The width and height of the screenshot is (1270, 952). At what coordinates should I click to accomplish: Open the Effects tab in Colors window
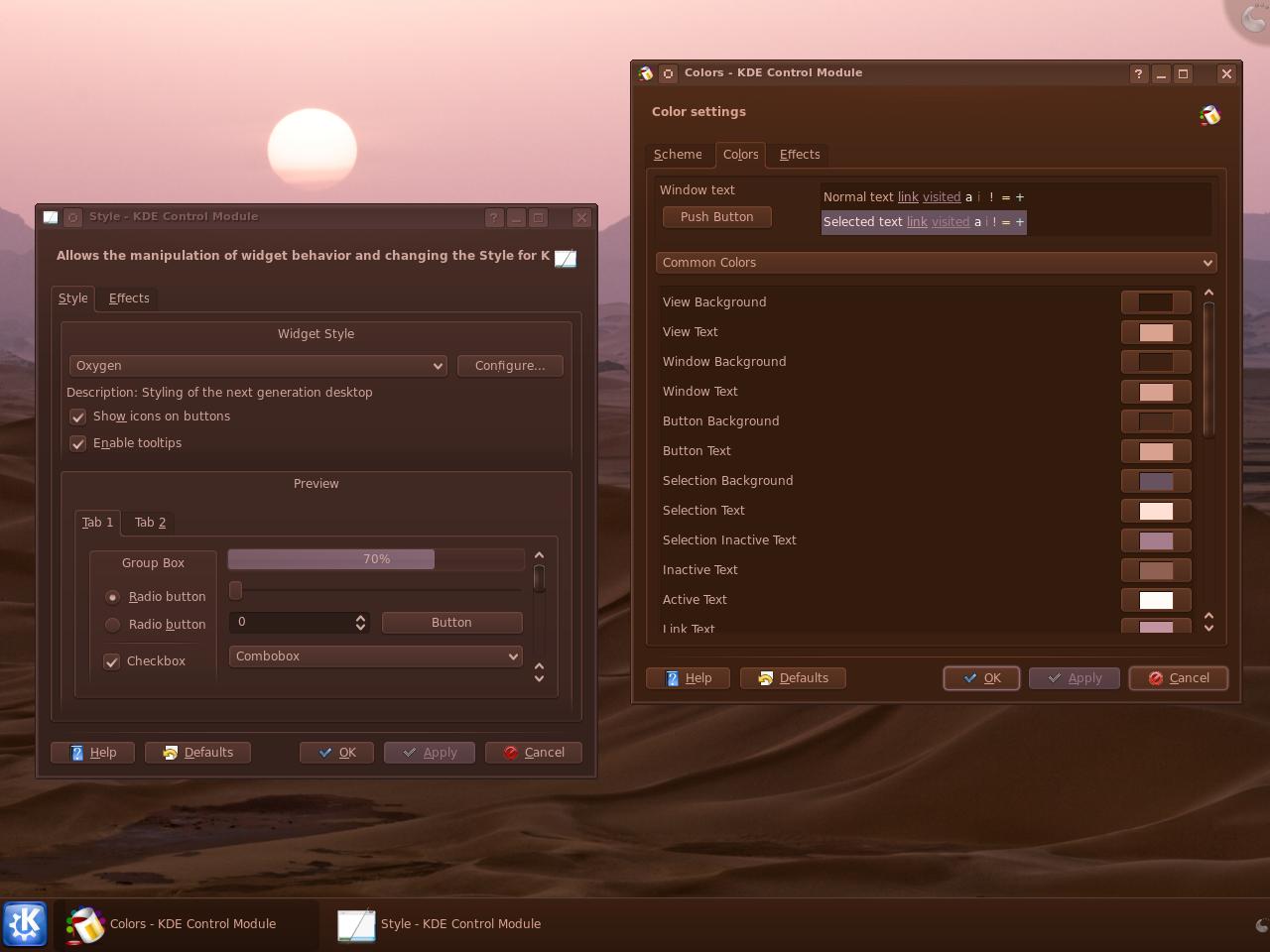point(800,155)
